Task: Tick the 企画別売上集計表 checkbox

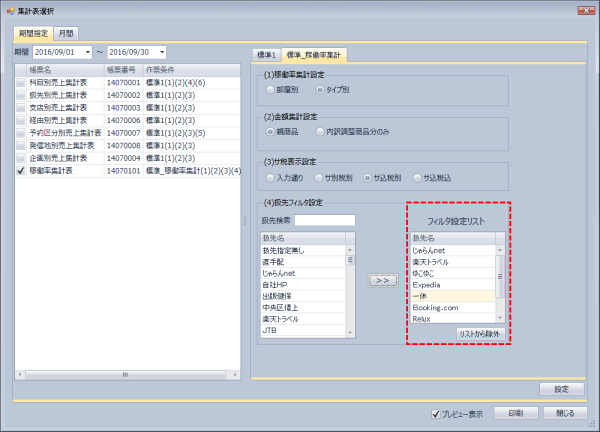Action: pyautogui.click(x=21, y=158)
